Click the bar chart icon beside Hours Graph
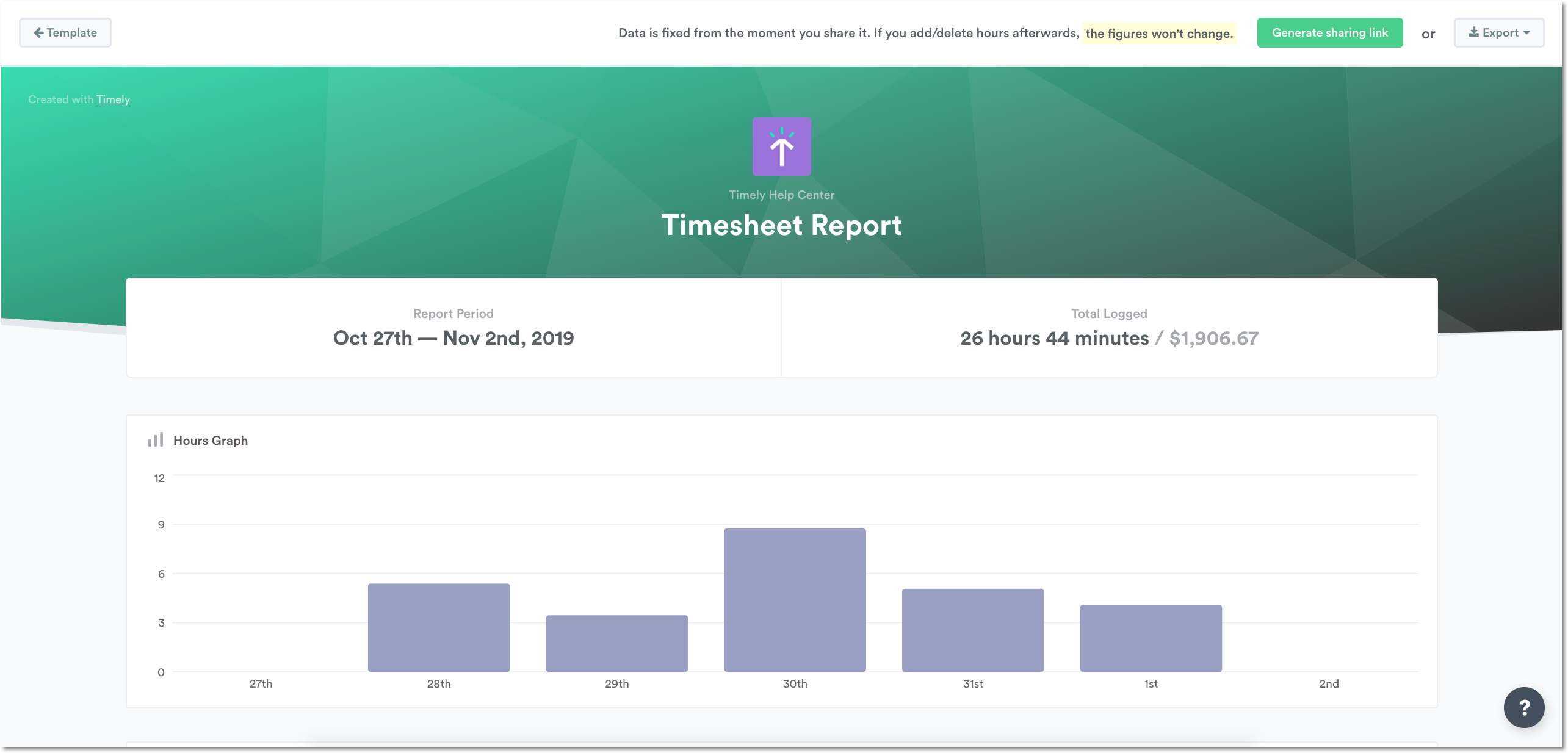This screenshot has width=1568, height=753. point(155,440)
